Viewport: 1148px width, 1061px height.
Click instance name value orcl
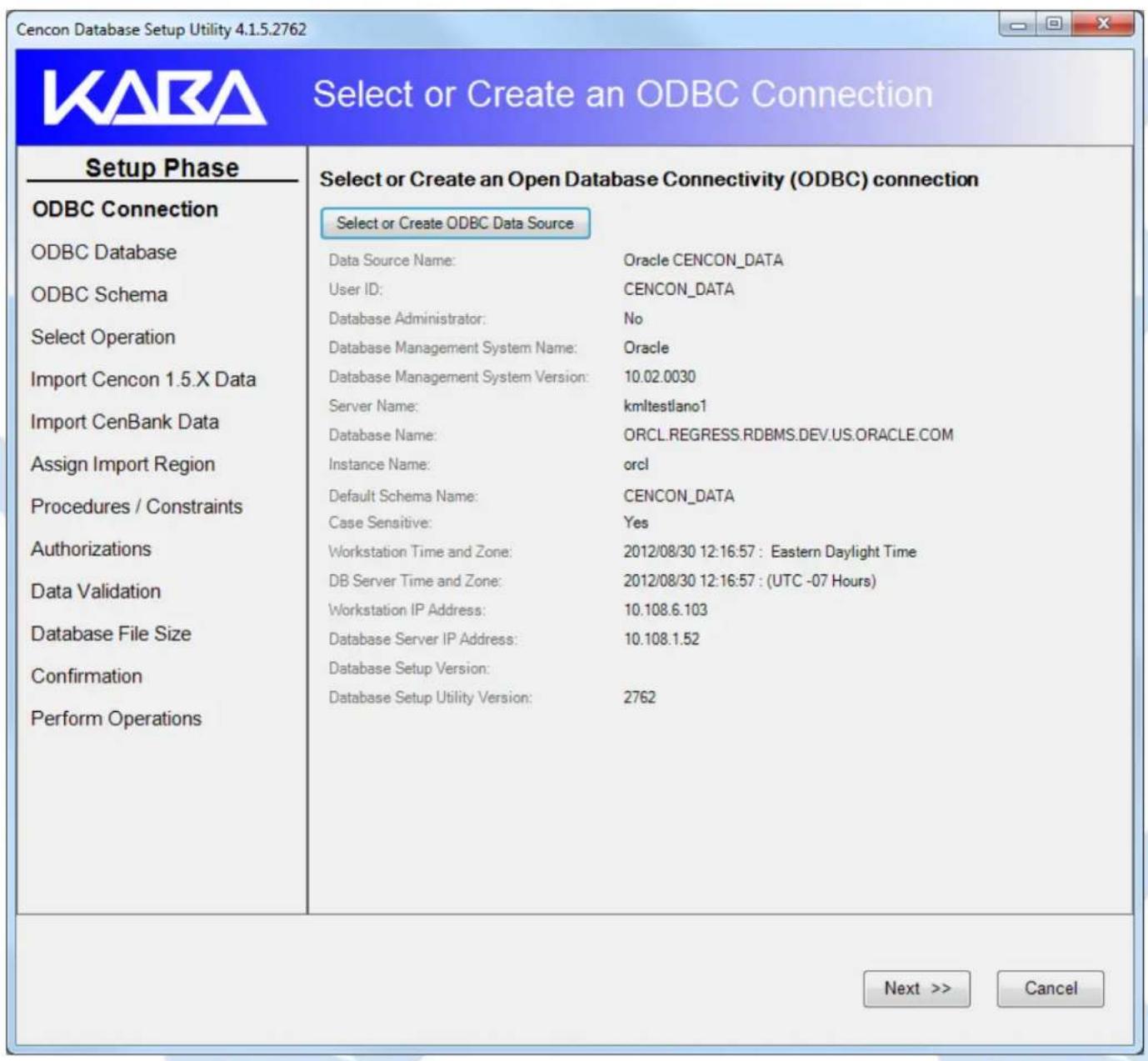636,464
